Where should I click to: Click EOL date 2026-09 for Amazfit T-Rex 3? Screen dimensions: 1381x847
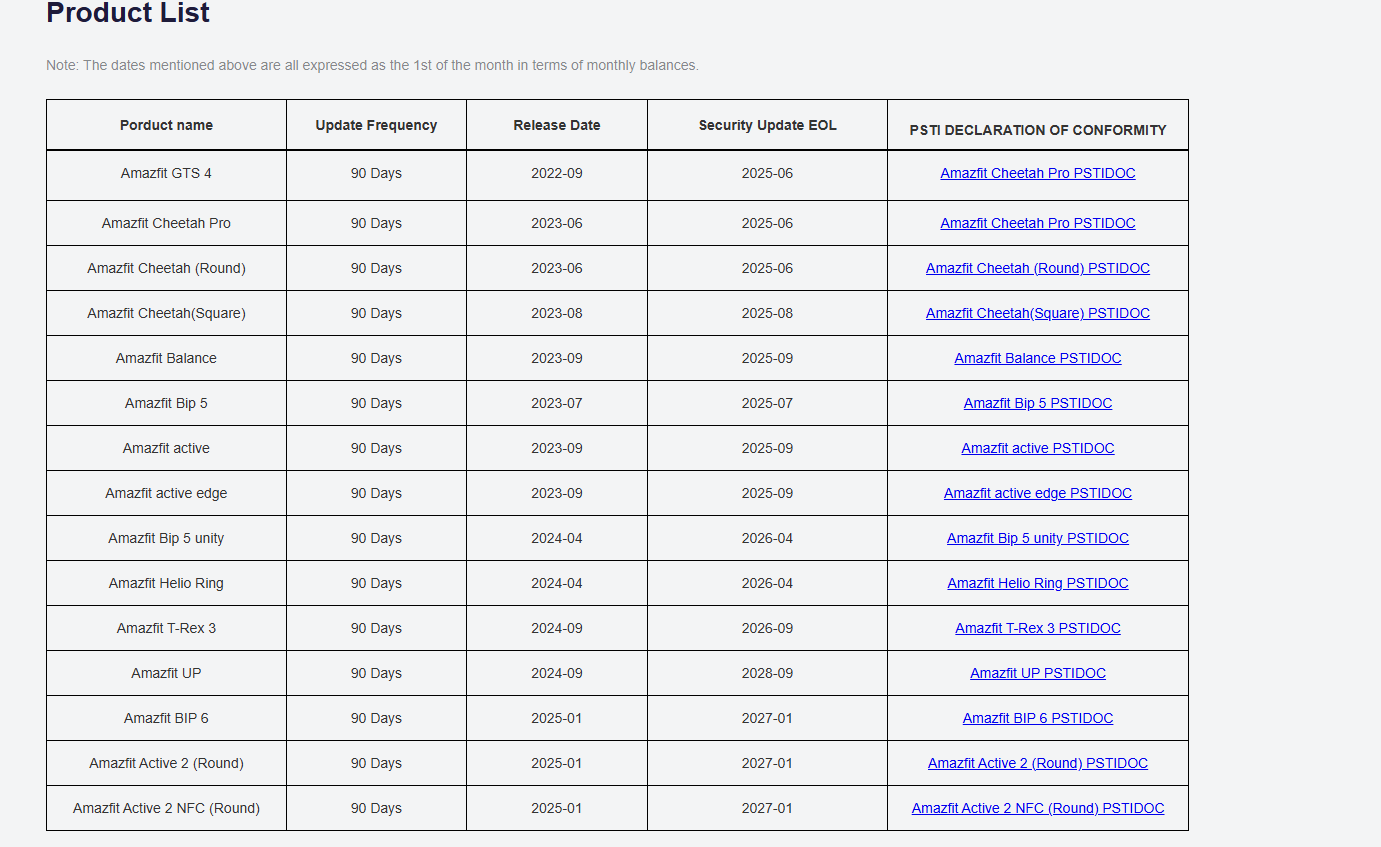pyautogui.click(x=767, y=628)
